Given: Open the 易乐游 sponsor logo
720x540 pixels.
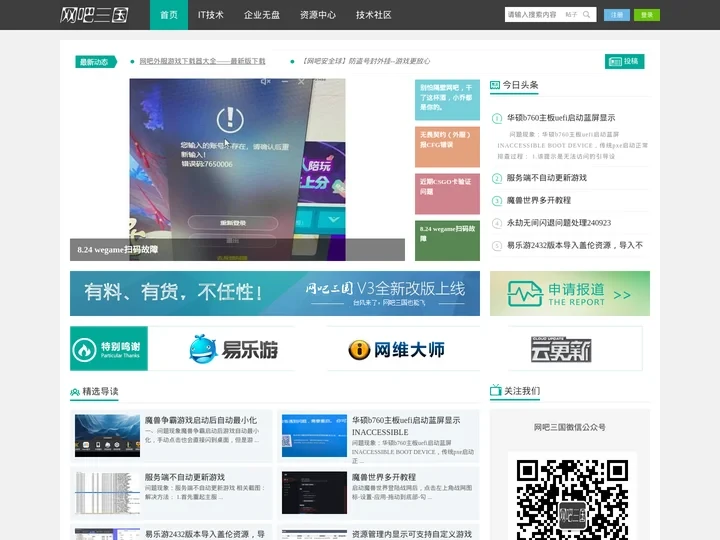Looking at the screenshot, I should [233, 349].
